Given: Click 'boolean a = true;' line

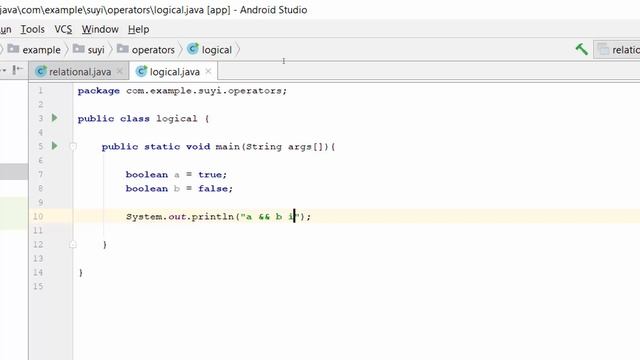Looking at the screenshot, I should click(176, 175).
